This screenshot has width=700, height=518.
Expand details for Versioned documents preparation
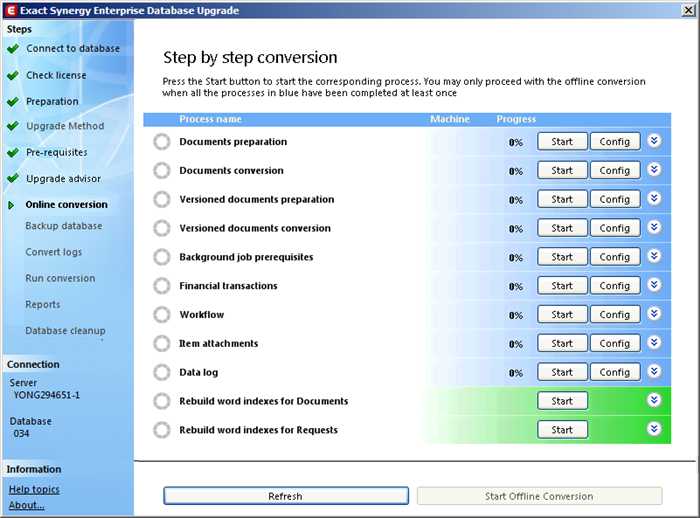[654, 198]
